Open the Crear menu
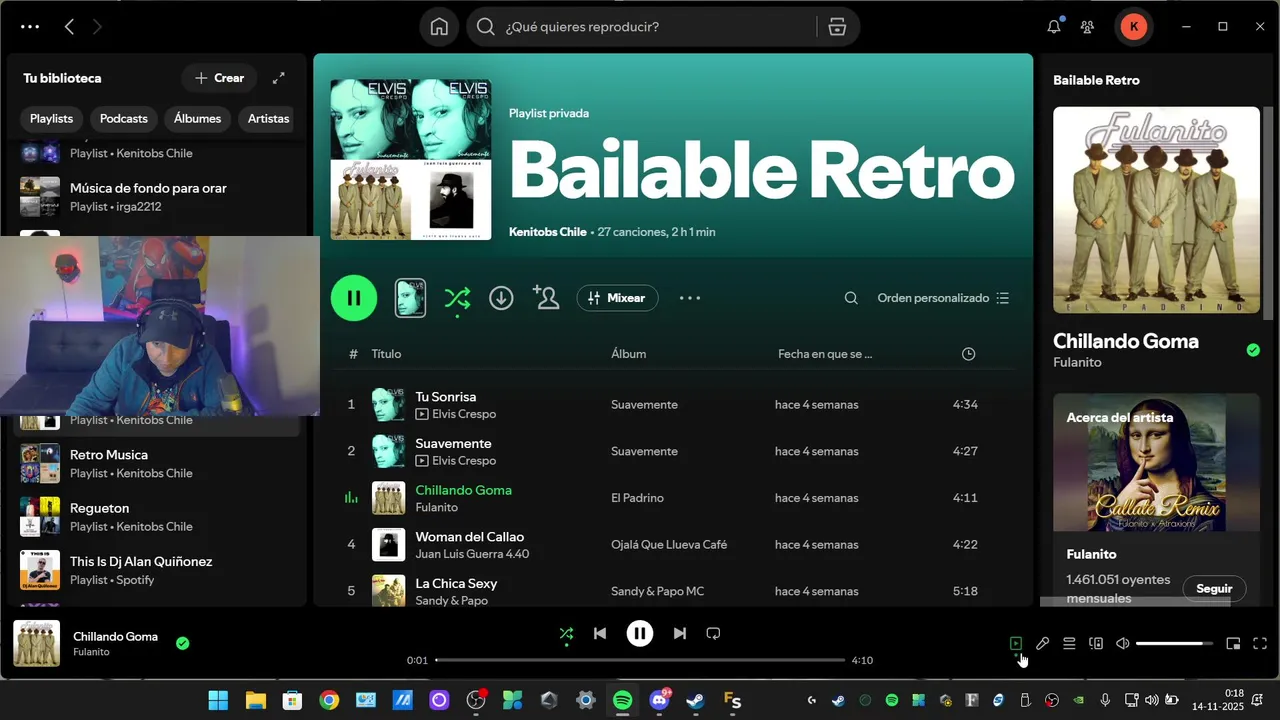Viewport: 1280px width, 720px height. tap(219, 78)
